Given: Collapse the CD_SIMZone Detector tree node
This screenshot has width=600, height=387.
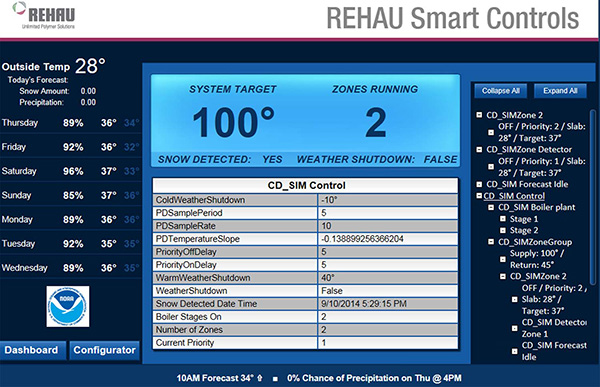Looking at the screenshot, I should (479, 149).
